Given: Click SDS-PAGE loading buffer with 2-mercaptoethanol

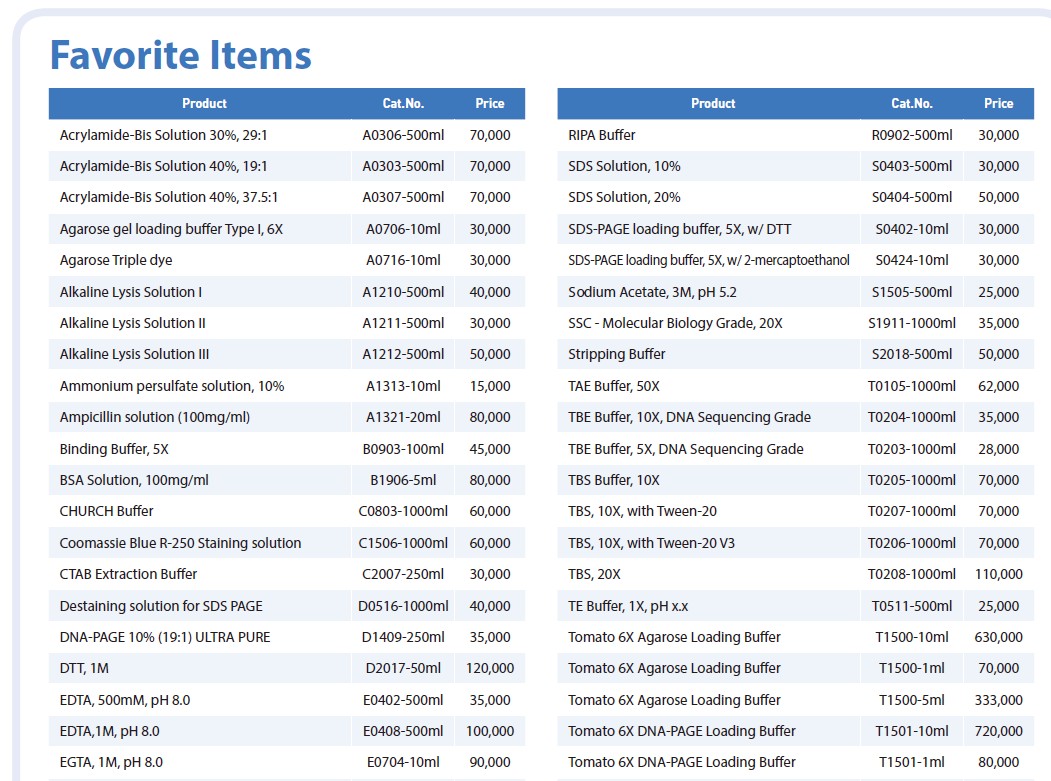Looking at the screenshot, I should tap(709, 260).
